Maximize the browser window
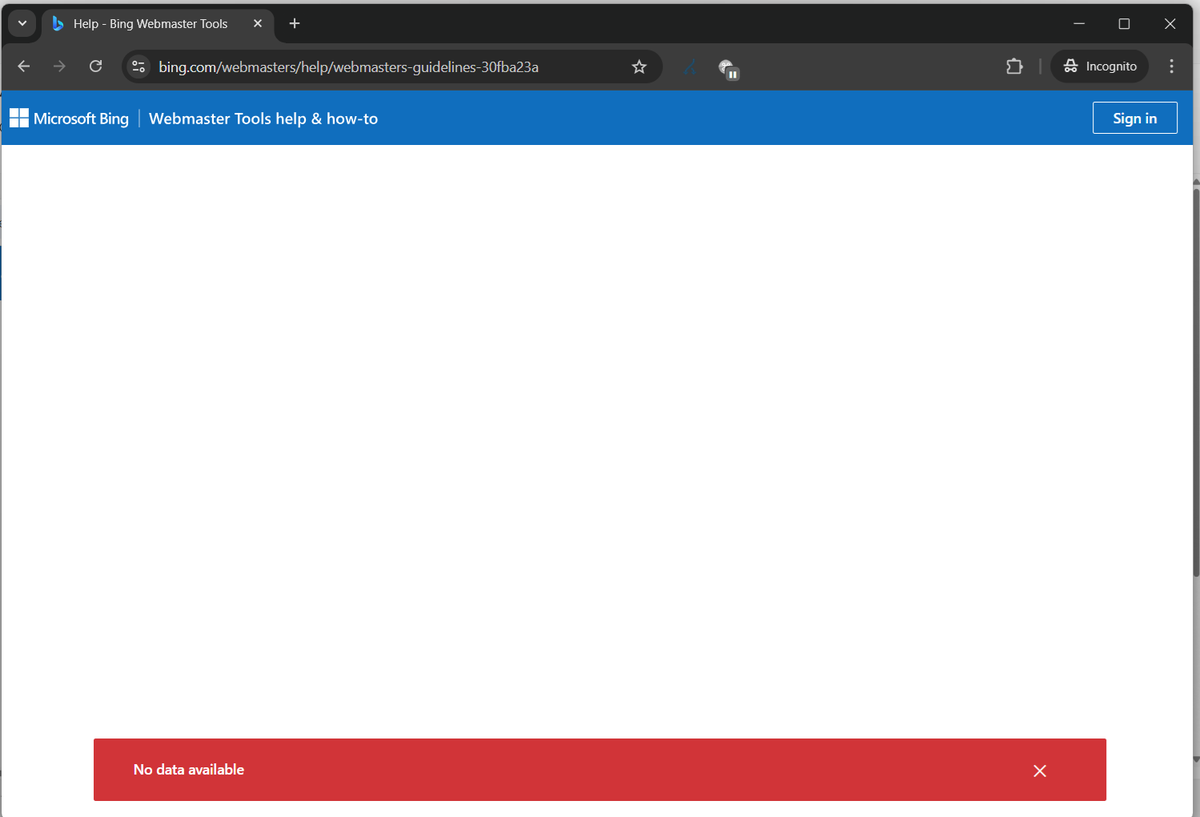 coord(1124,24)
